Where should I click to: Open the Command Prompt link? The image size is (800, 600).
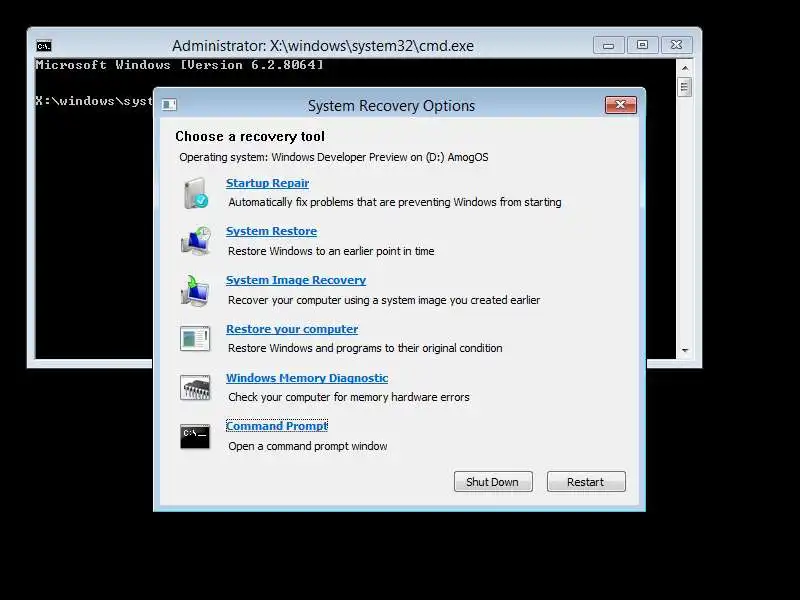point(277,426)
